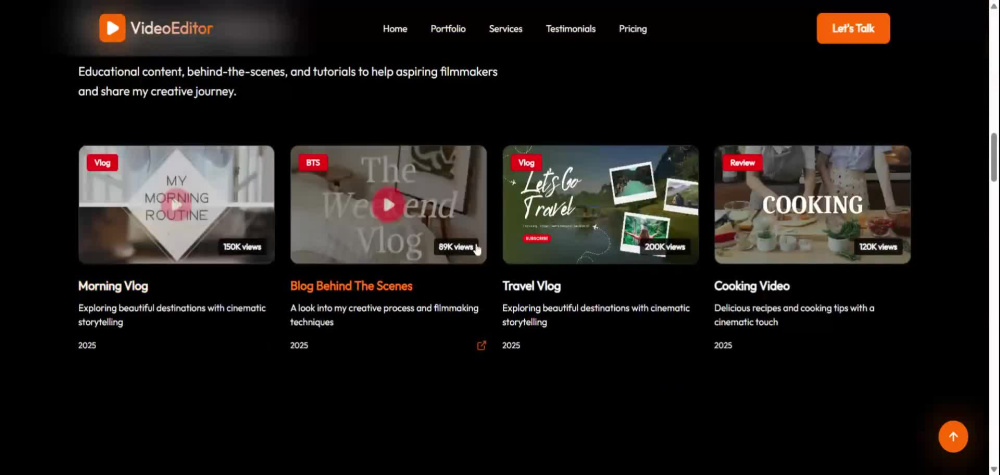Click the BTS tag on Weekend Vlog thumbnail
This screenshot has width=1000, height=475.
(313, 163)
